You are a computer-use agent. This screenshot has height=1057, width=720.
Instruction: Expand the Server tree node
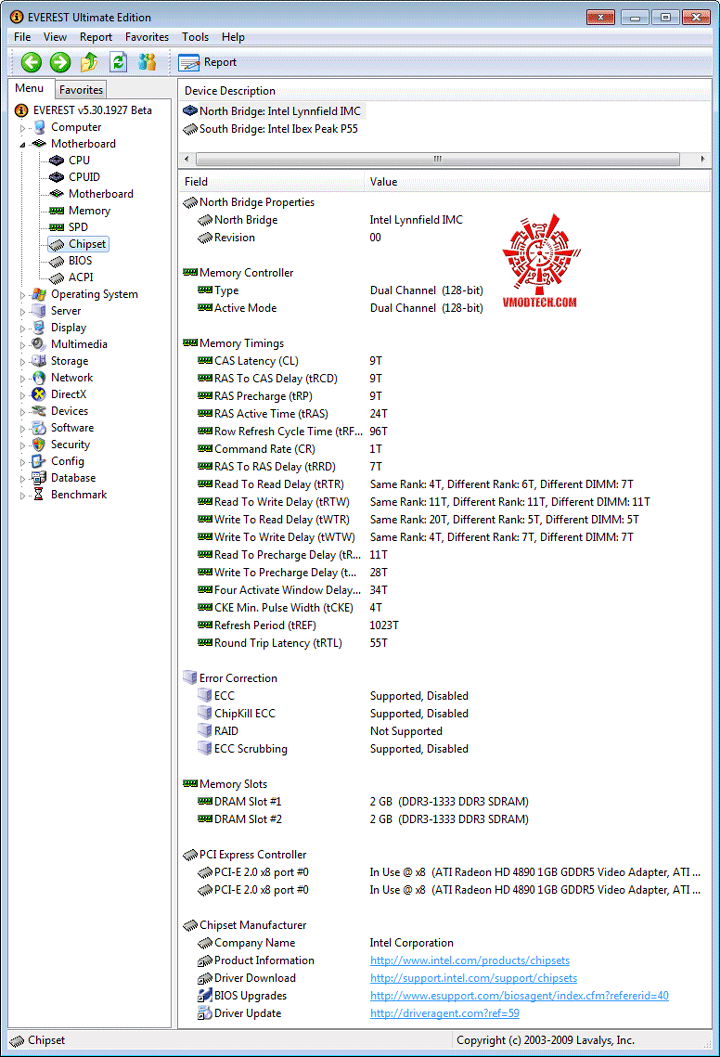coord(22,311)
